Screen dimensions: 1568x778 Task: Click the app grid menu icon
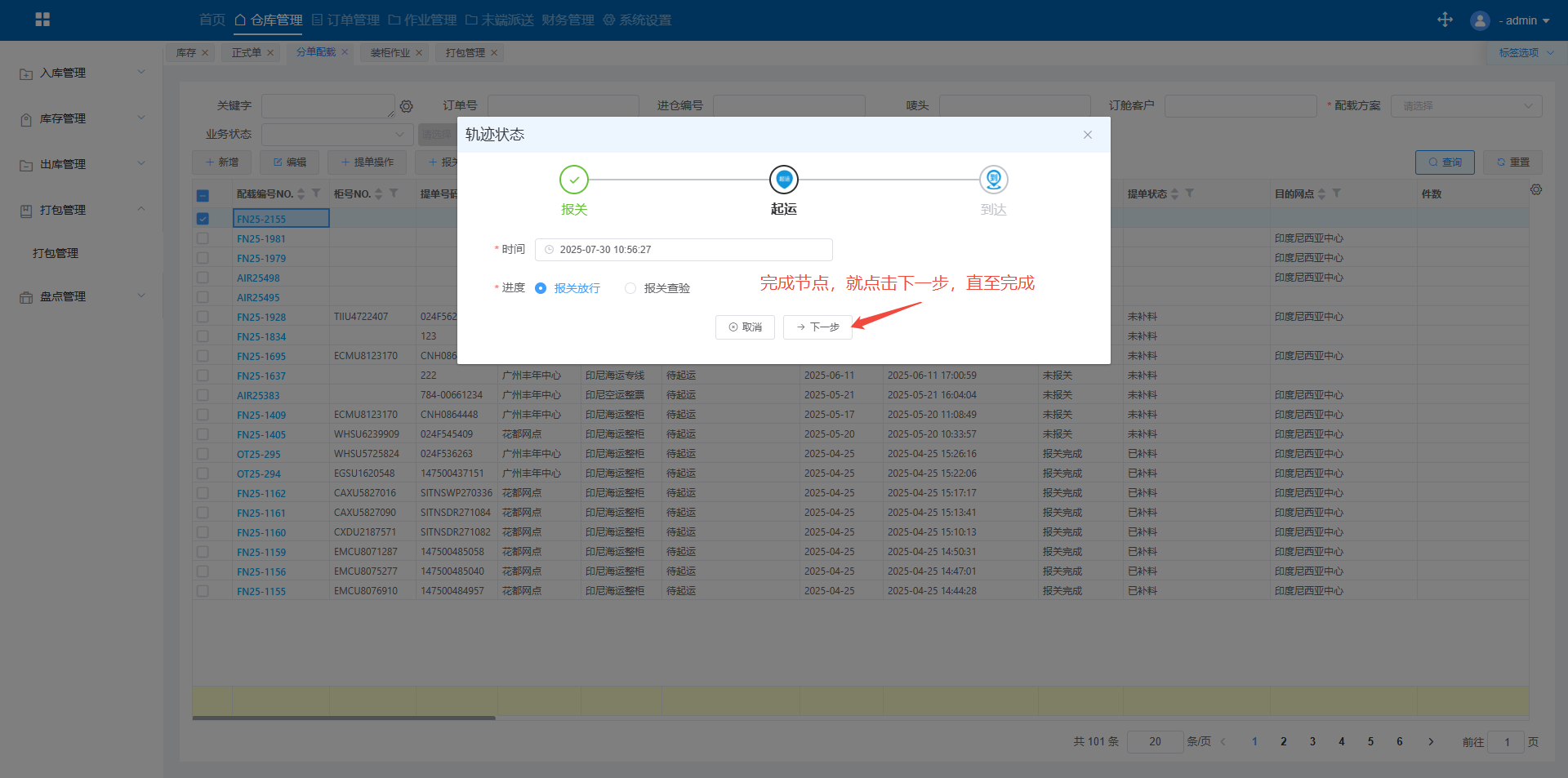click(x=42, y=20)
